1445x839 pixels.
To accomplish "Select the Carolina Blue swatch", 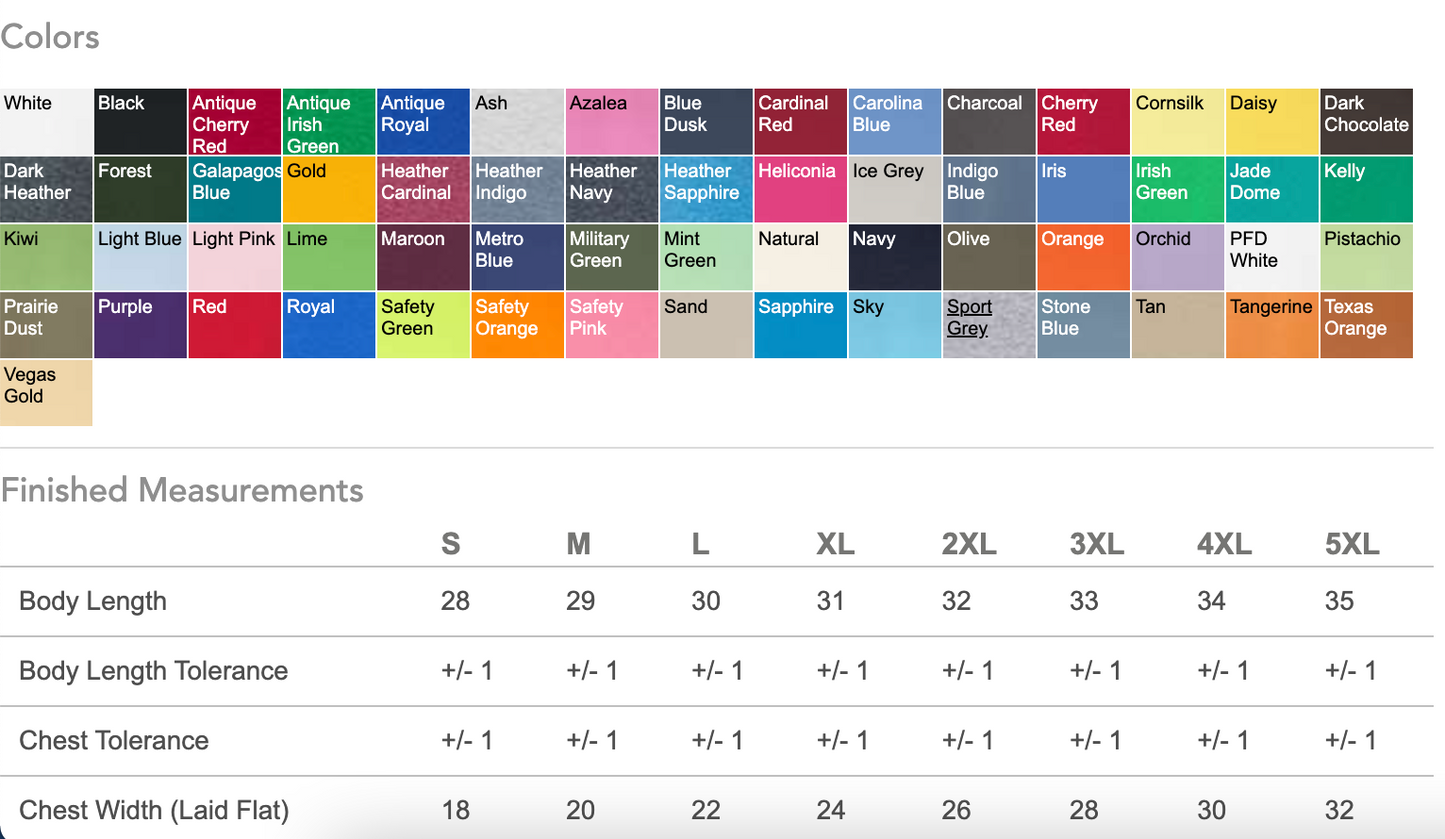I will click(895, 122).
